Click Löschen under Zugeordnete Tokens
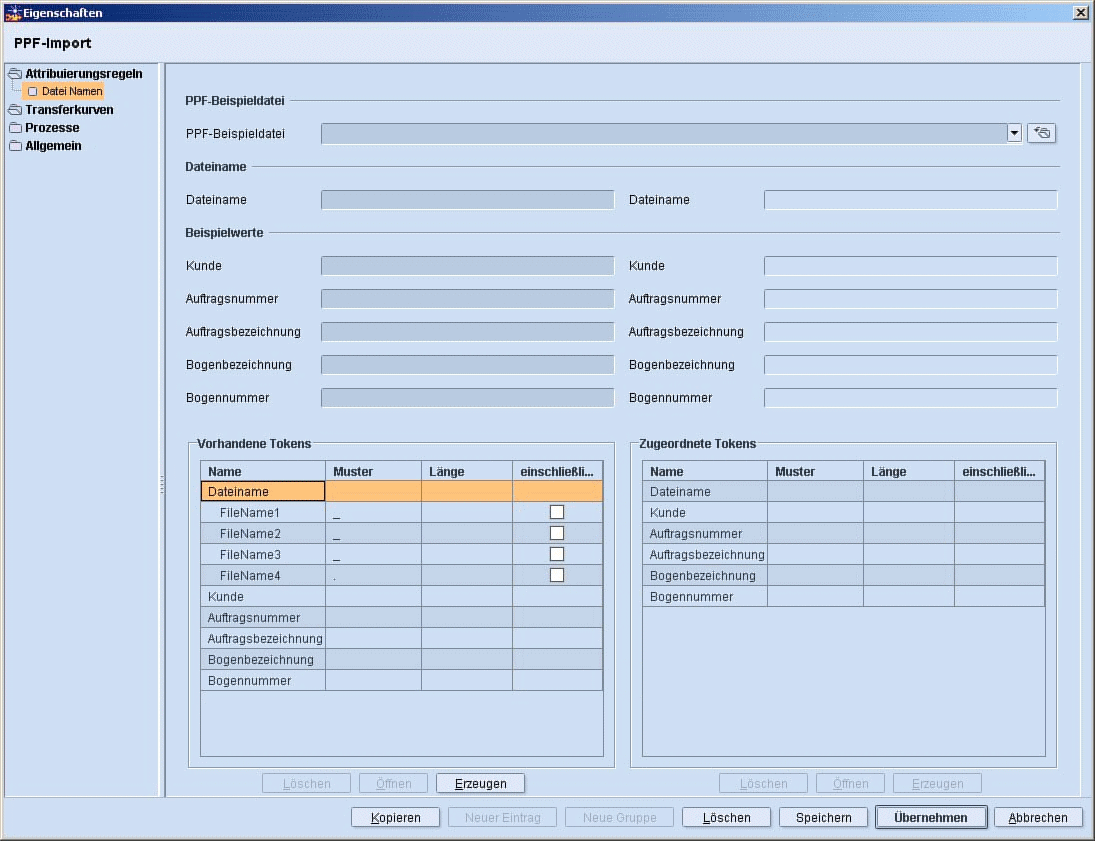This screenshot has width=1095, height=841. (x=763, y=783)
